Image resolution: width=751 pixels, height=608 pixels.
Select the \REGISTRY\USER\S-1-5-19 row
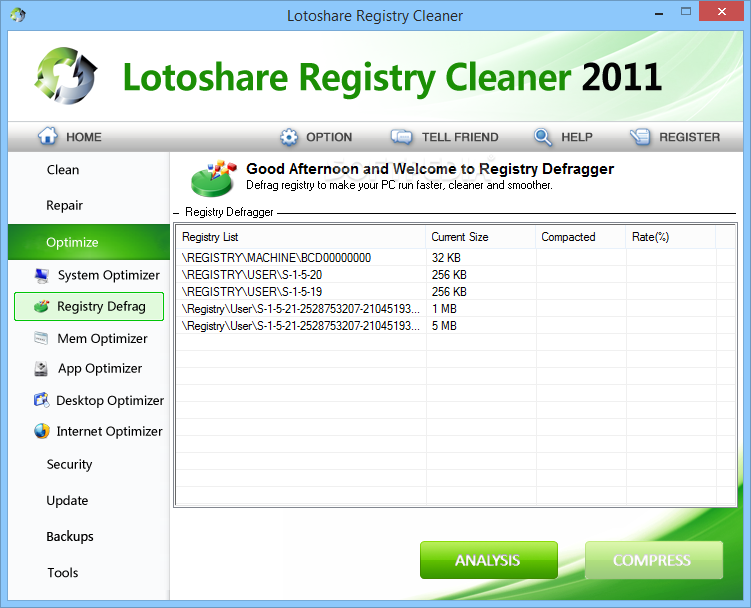point(455,292)
